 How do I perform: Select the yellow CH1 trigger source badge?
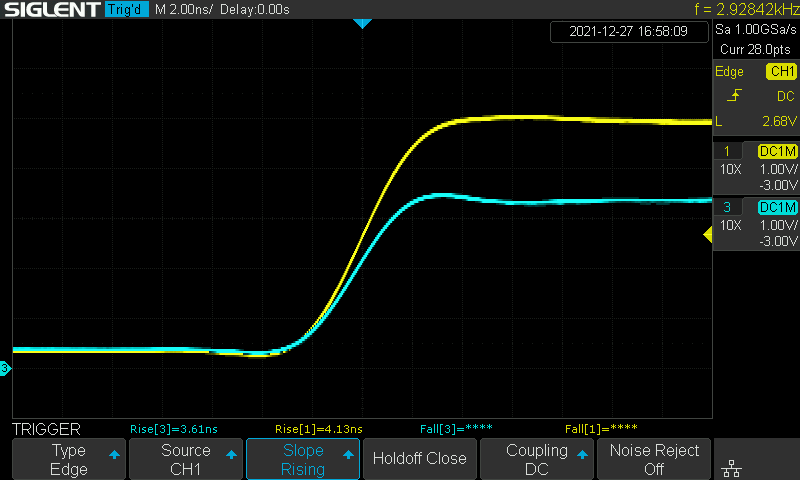(781, 71)
